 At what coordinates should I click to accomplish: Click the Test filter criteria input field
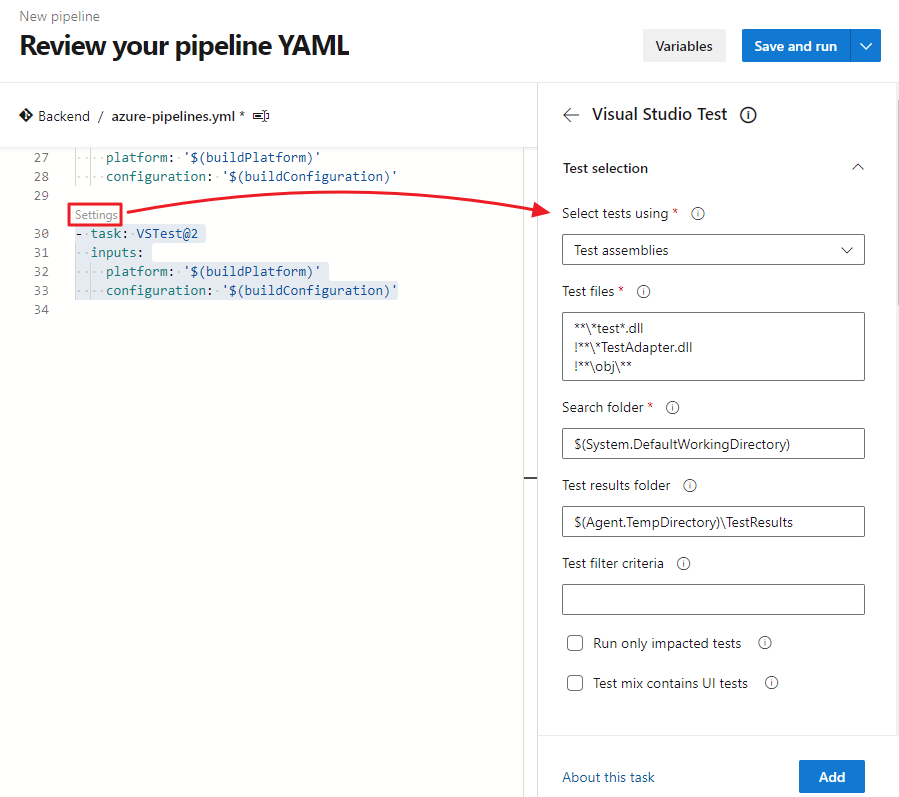pos(713,599)
